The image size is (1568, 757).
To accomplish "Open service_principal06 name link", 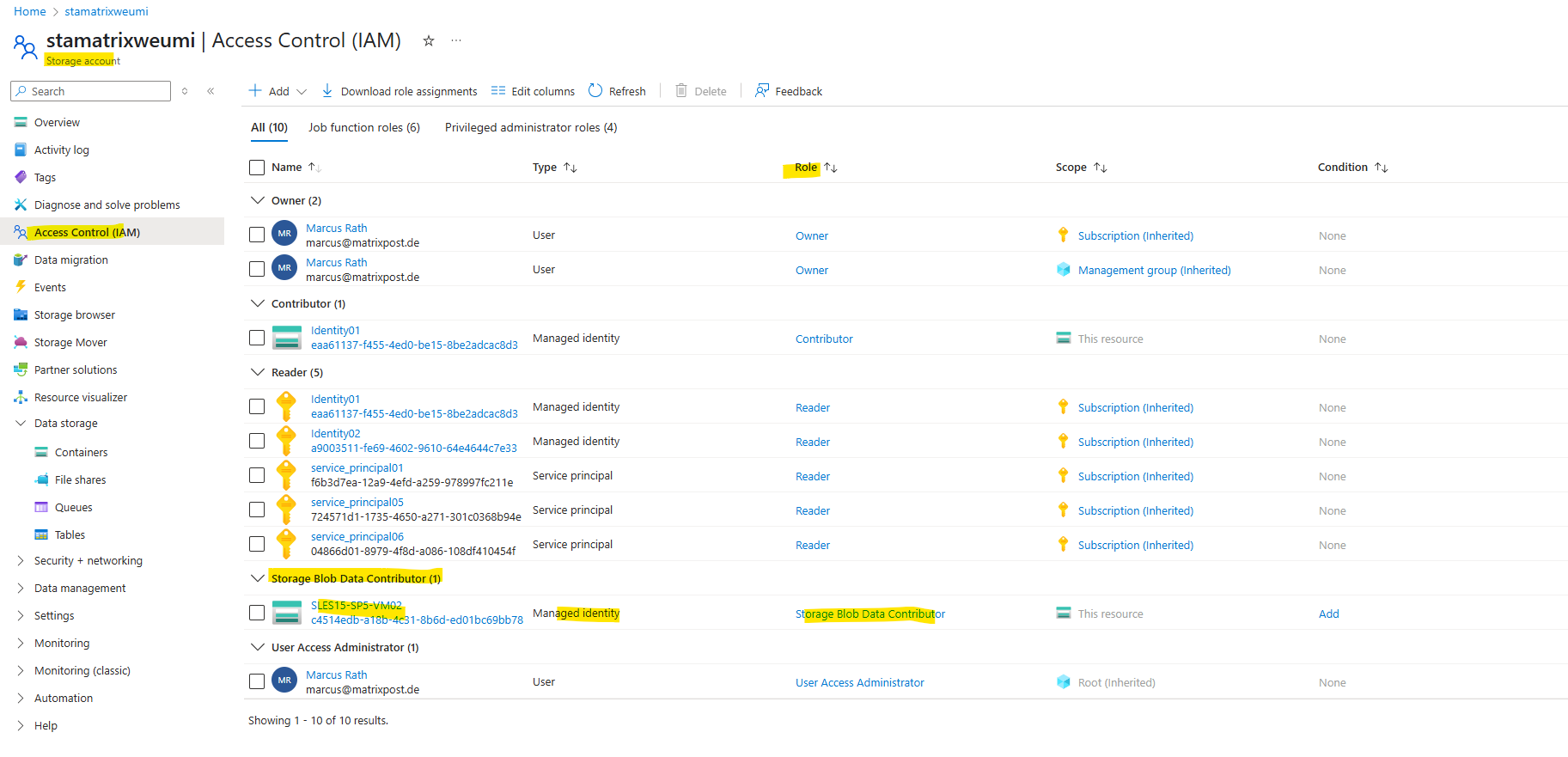I will pyautogui.click(x=357, y=536).
